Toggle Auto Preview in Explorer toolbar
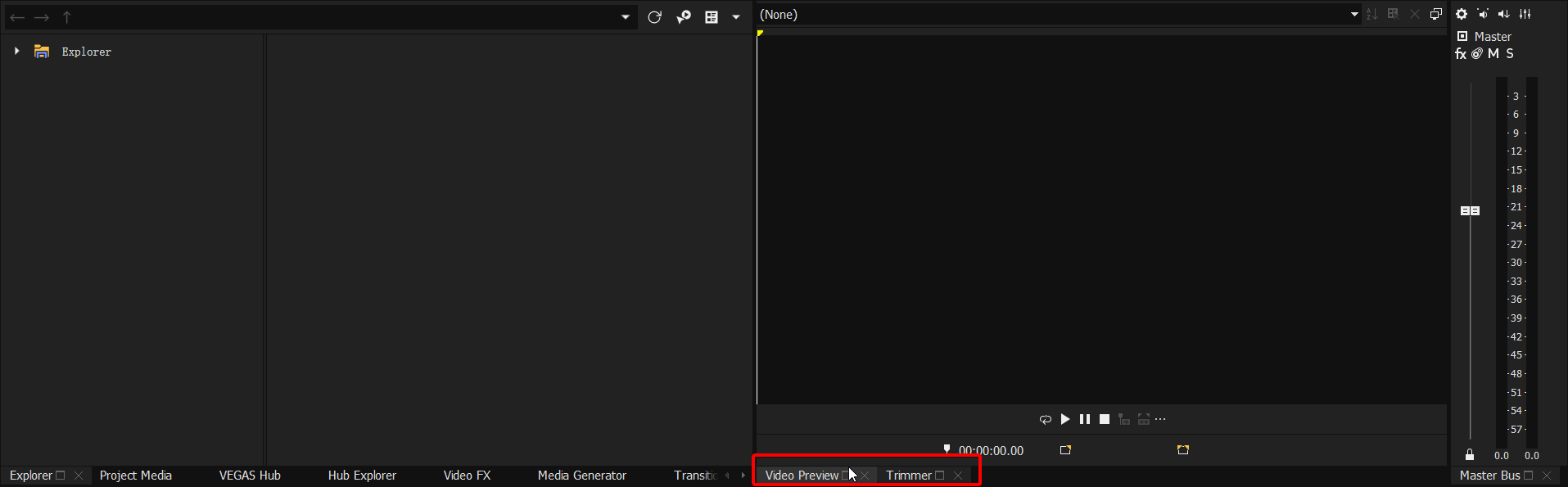Screen dimensions: 1568x487 [684, 17]
